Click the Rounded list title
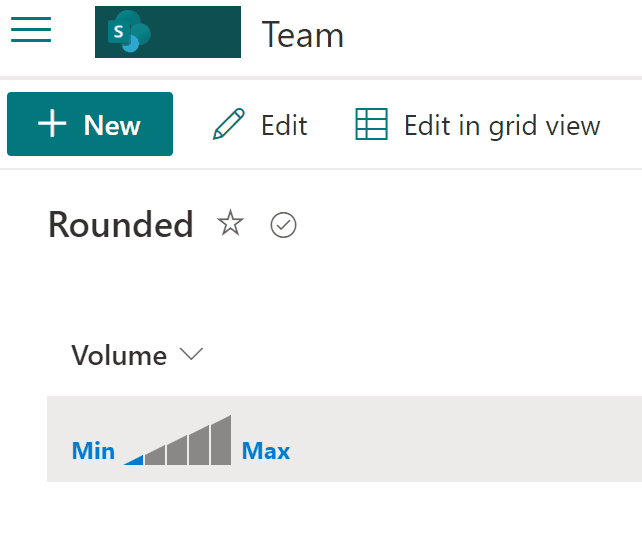The height and width of the screenshot is (541, 642). 121,224
